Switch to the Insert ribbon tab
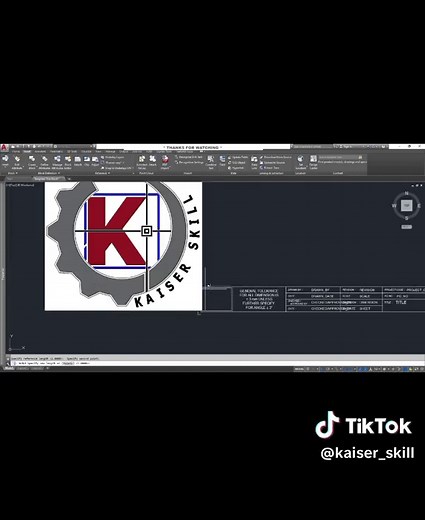The image size is (425, 520). coord(27,152)
